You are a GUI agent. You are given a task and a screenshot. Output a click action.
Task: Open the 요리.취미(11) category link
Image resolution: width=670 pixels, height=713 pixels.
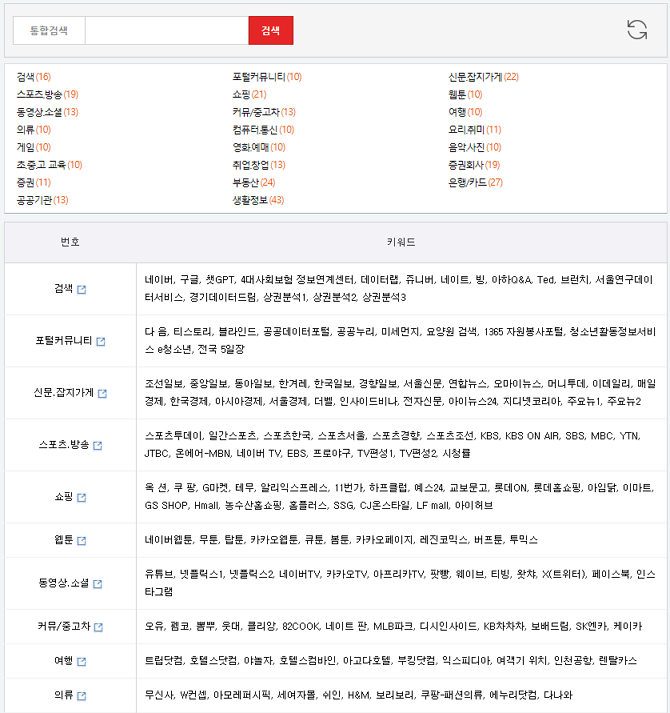[x=475, y=130]
